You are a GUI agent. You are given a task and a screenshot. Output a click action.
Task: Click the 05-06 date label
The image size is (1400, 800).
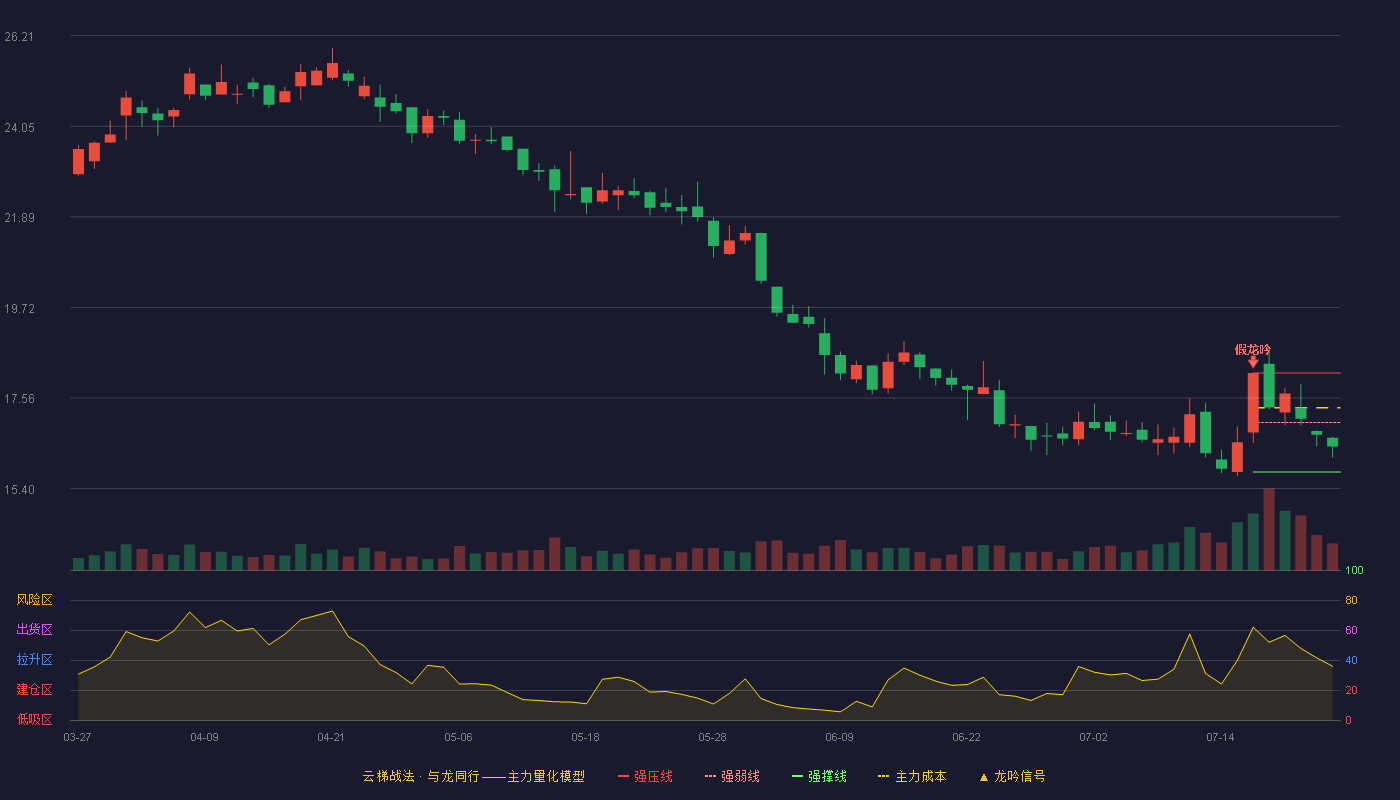[458, 737]
